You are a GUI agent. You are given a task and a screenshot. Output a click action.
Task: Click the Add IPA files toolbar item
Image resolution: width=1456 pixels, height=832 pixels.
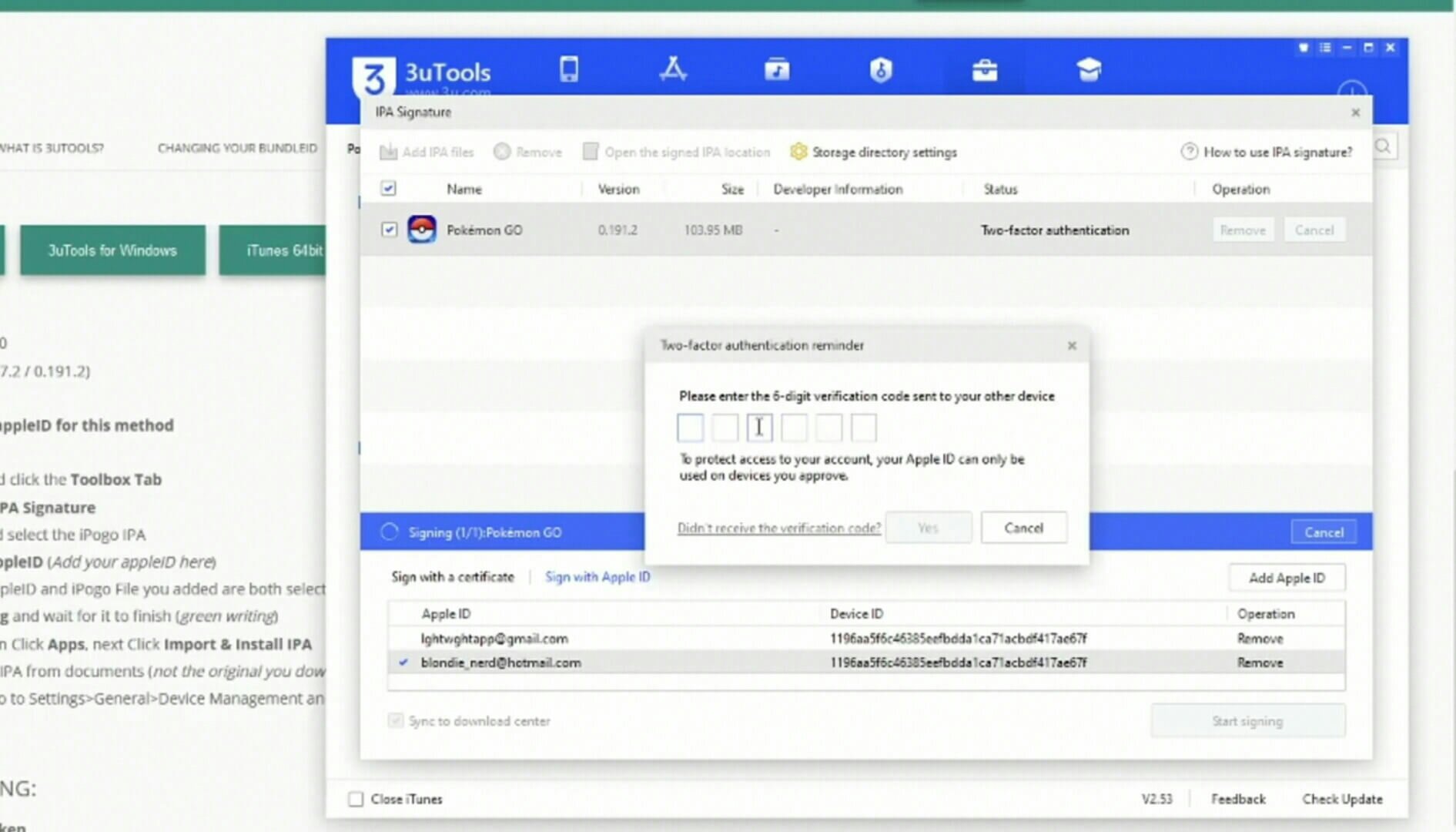tap(427, 152)
